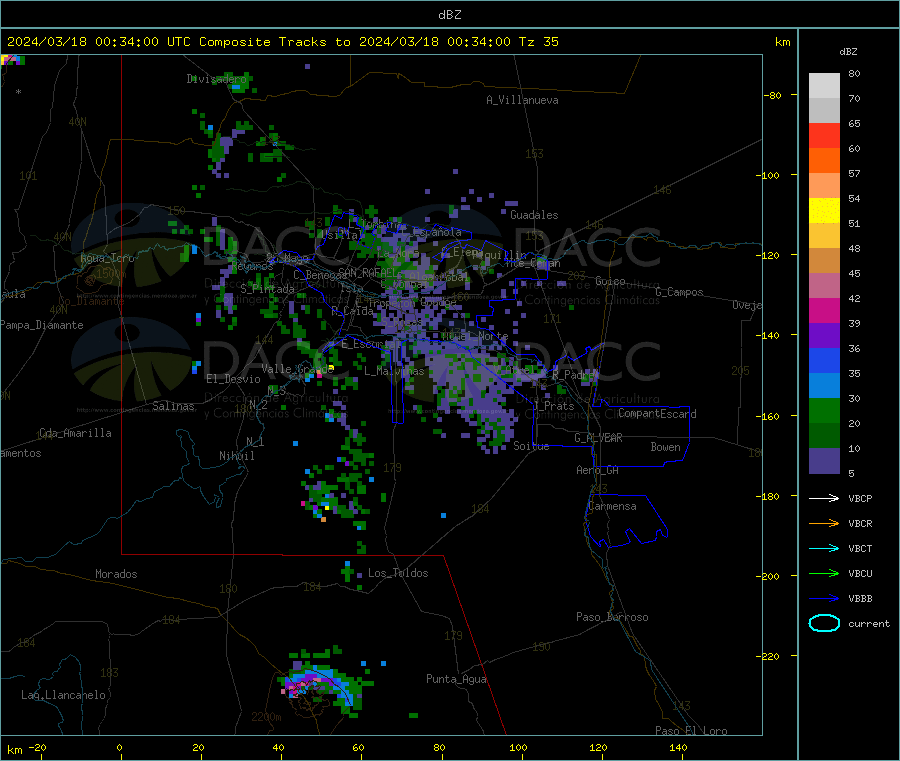Select the violet 36 dBZ color swatch
This screenshot has height=761, width=900.
[x=824, y=336]
